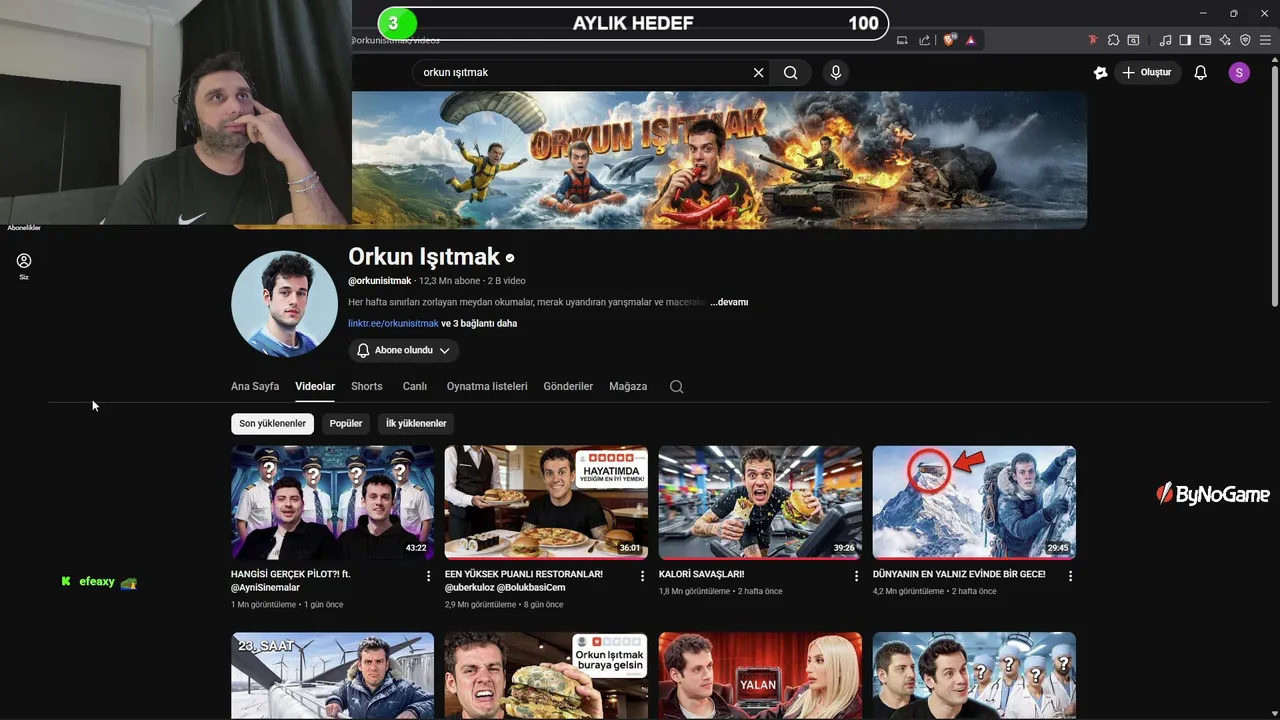
Task: Switch to the Shorts tab
Action: pos(367,386)
